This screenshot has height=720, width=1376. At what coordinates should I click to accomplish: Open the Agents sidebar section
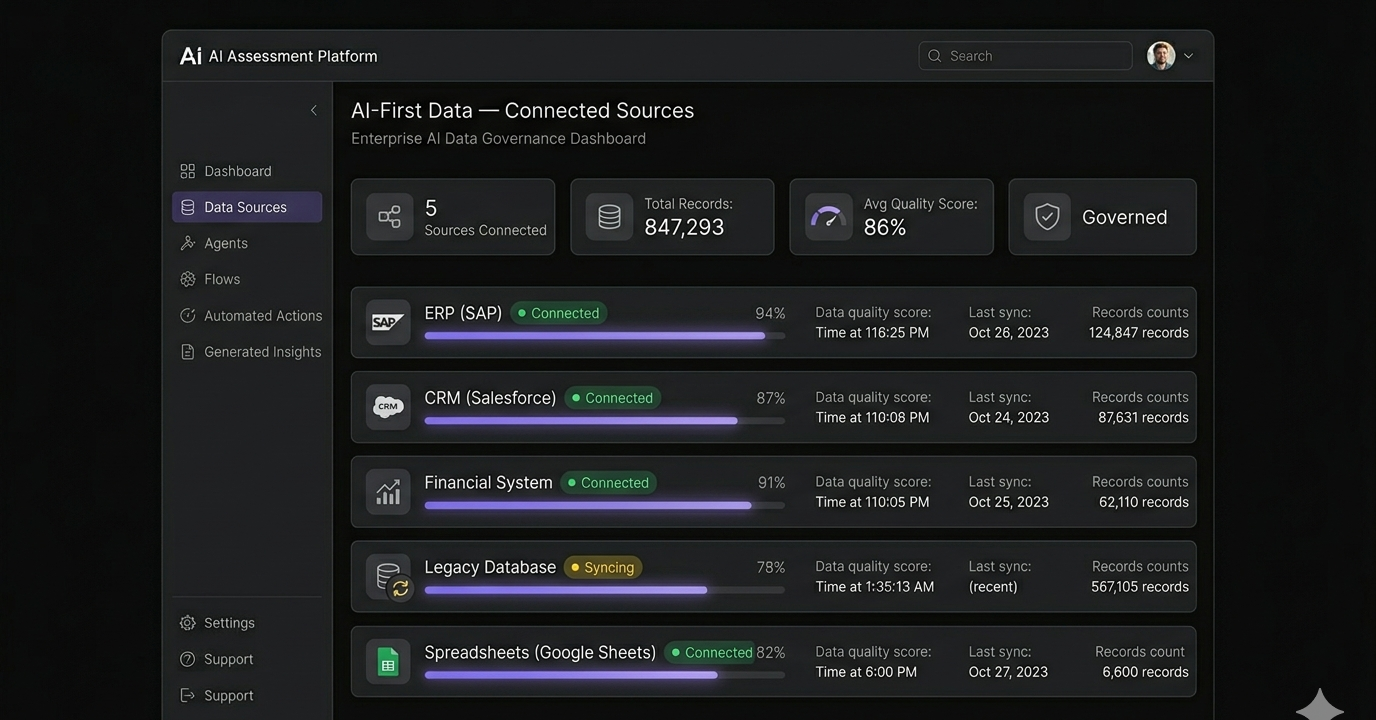[x=225, y=243]
